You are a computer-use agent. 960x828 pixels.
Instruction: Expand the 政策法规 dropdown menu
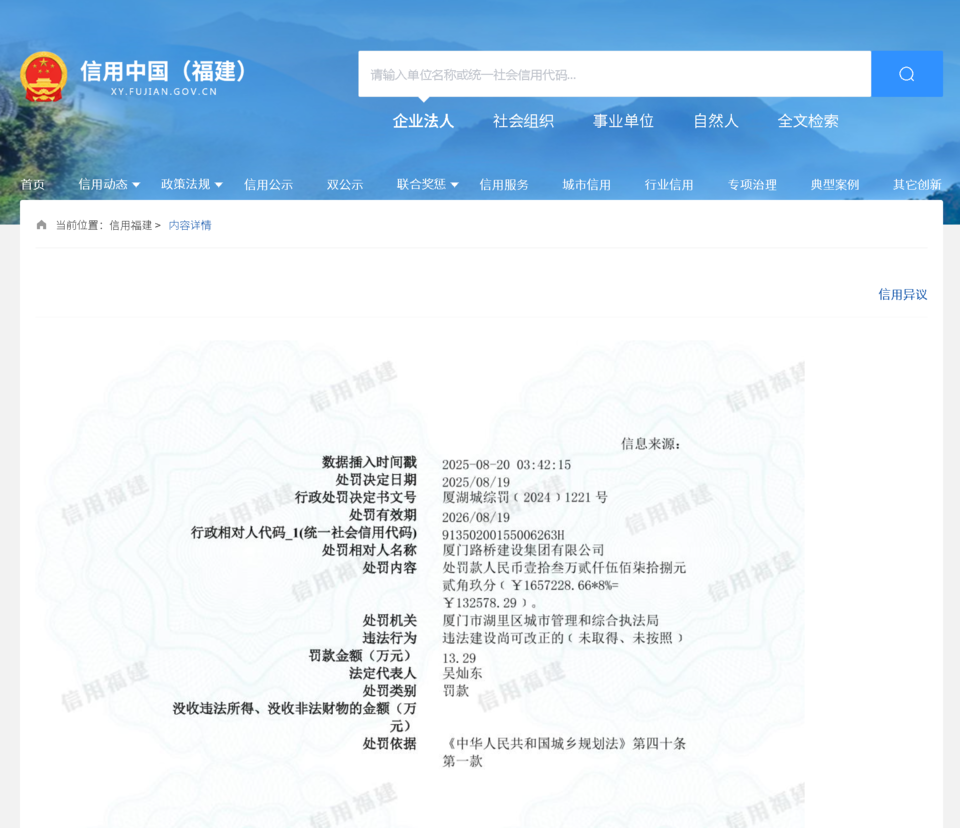pyautogui.click(x=191, y=184)
